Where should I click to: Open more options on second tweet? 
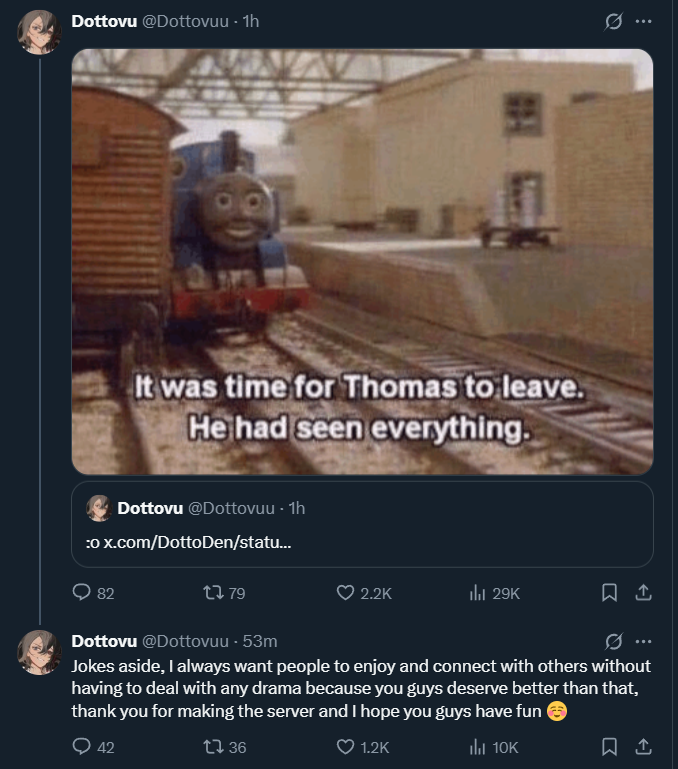[644, 641]
